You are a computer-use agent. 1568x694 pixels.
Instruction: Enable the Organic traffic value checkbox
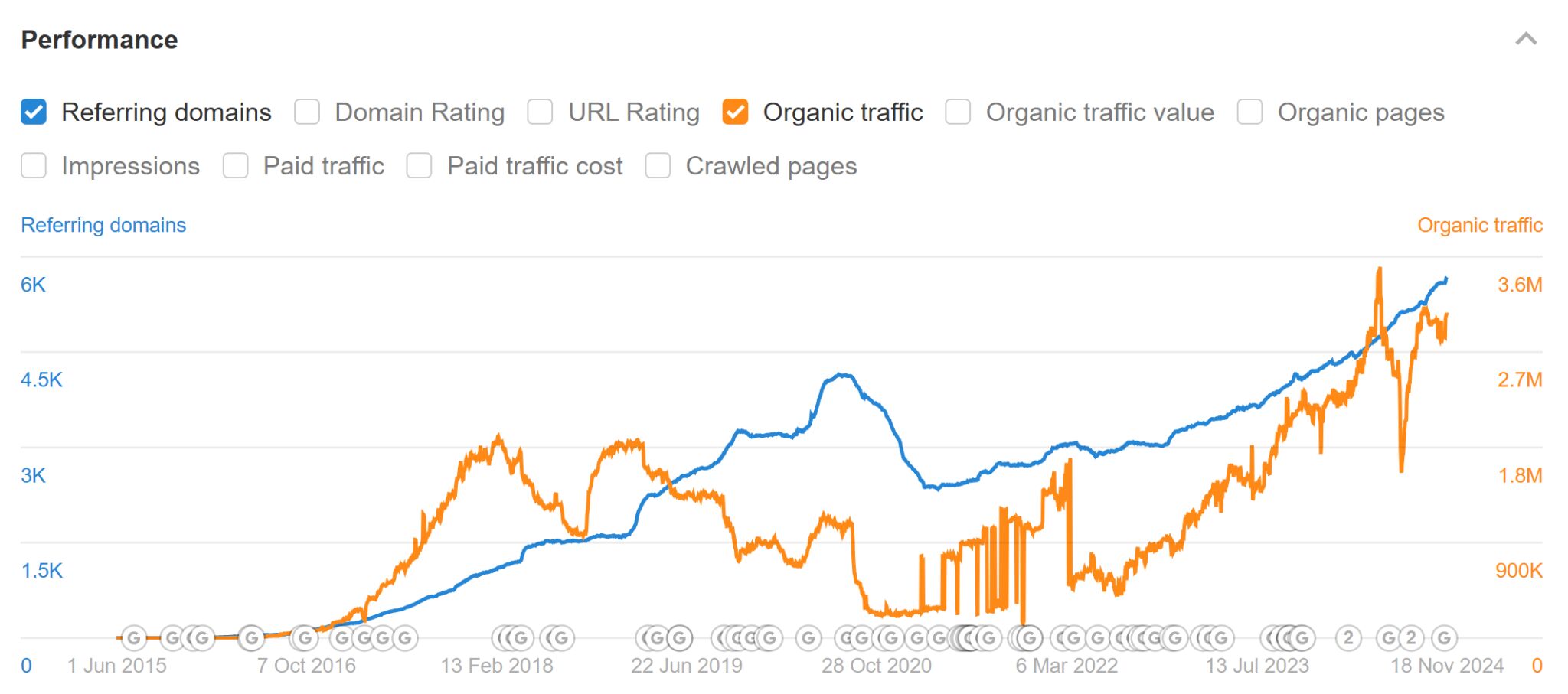(x=958, y=112)
